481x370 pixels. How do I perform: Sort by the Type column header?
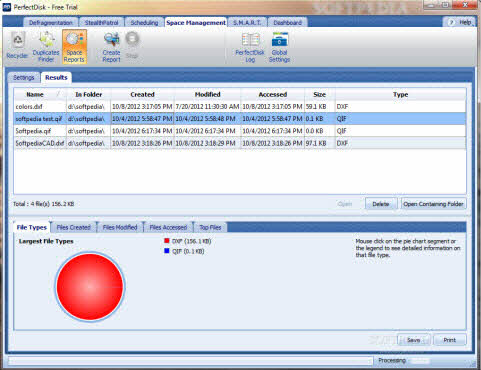pos(400,94)
